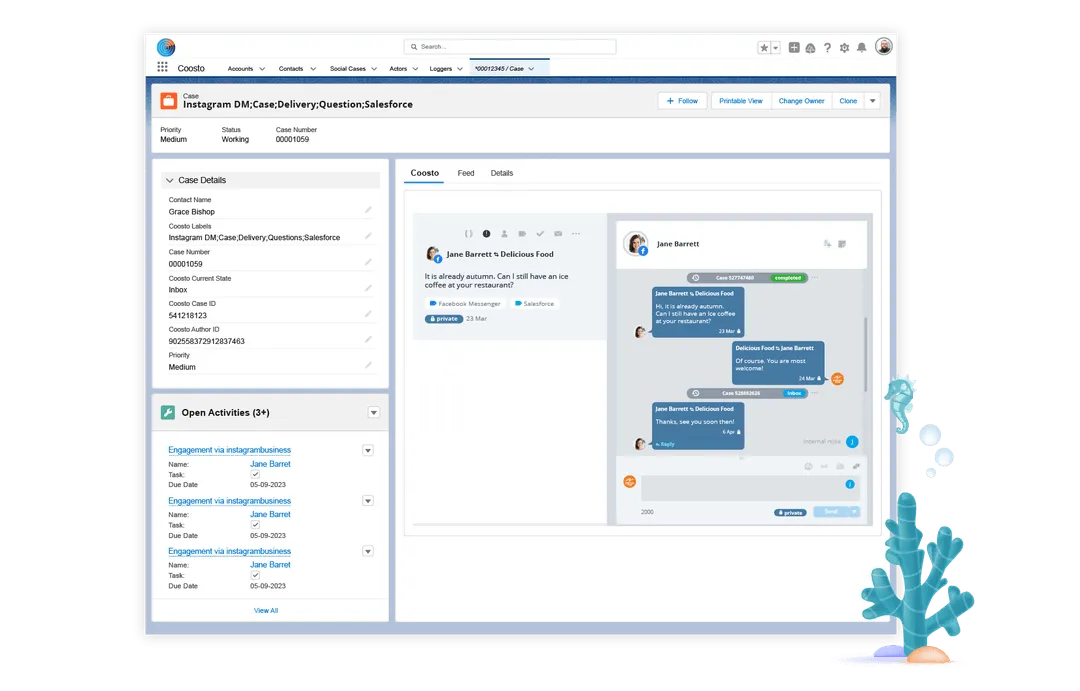Edit the Coosto Author ID pencil icon

point(368,340)
